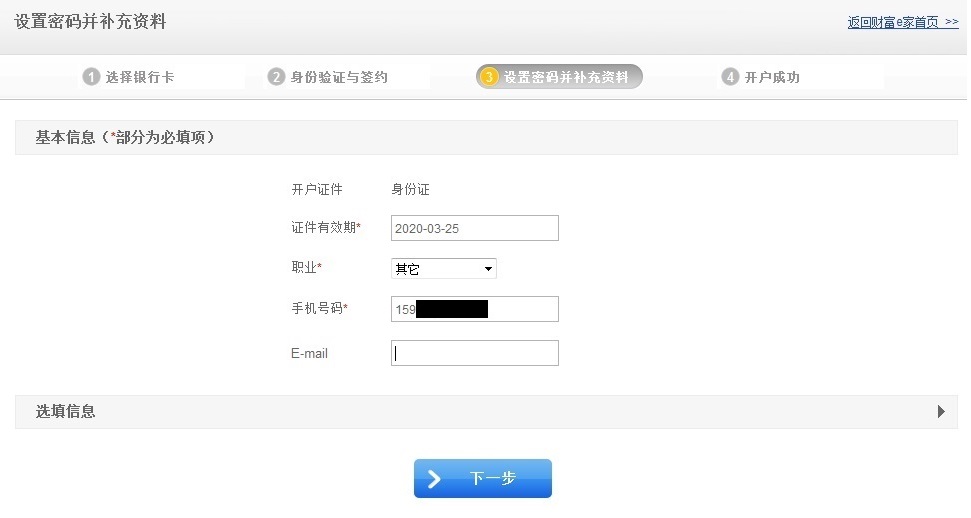Open the 返回财富e家首页 link
This screenshot has width=971, height=518.
[902, 22]
